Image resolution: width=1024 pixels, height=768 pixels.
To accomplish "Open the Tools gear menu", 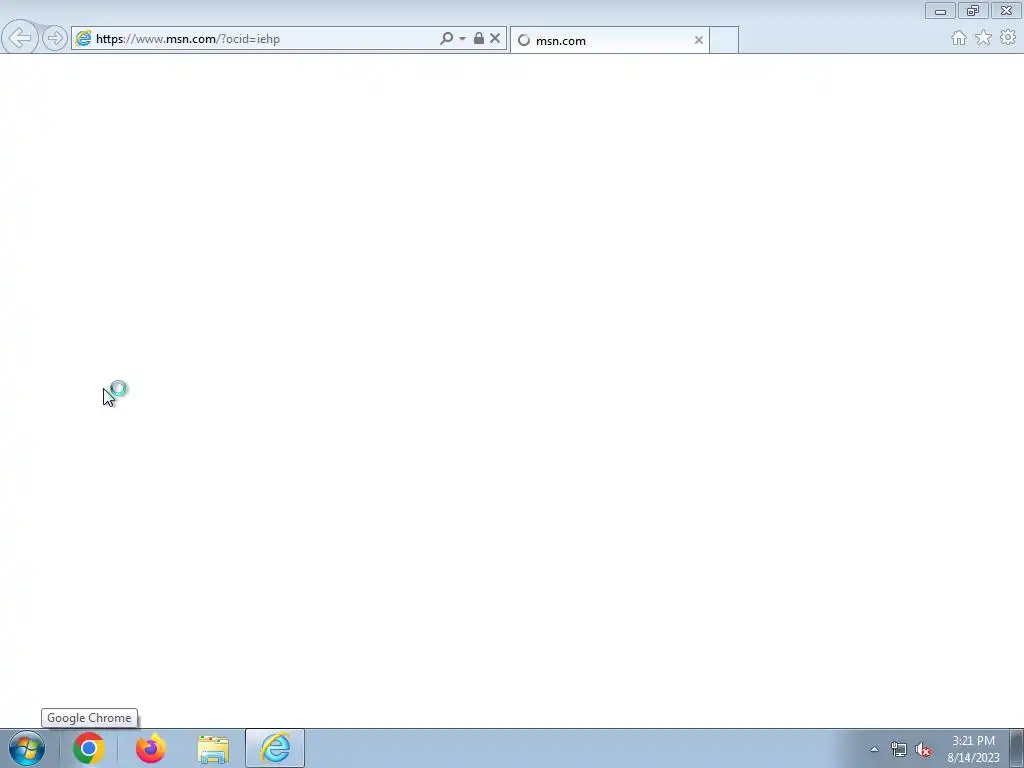I will [x=1008, y=38].
